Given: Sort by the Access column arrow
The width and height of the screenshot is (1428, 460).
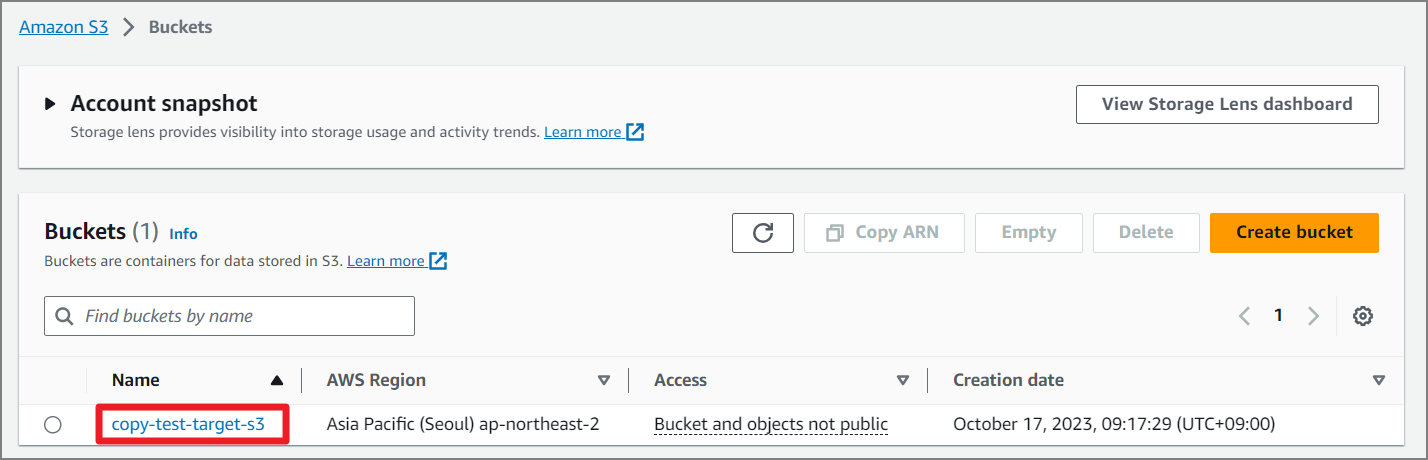Looking at the screenshot, I should click(x=903, y=380).
